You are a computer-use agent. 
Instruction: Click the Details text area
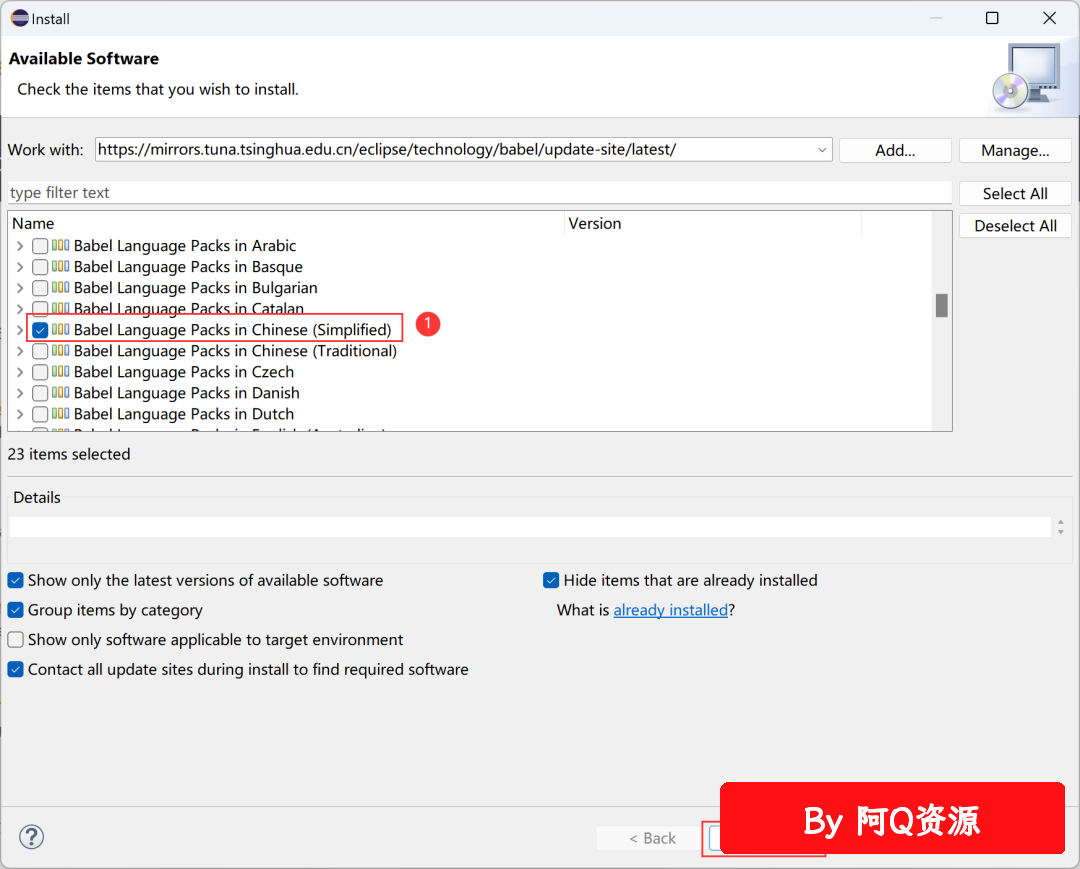click(x=530, y=527)
